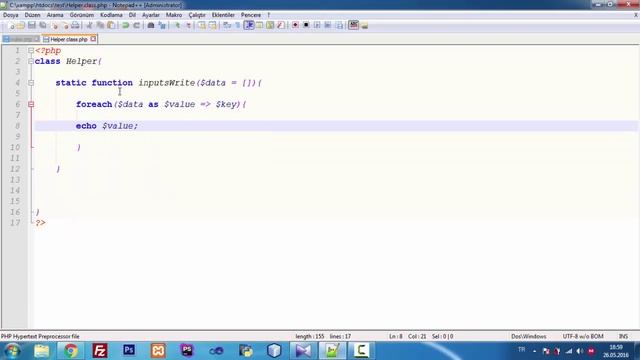Click UTF-8 w/o BOM encoding in status bar

click(583, 336)
